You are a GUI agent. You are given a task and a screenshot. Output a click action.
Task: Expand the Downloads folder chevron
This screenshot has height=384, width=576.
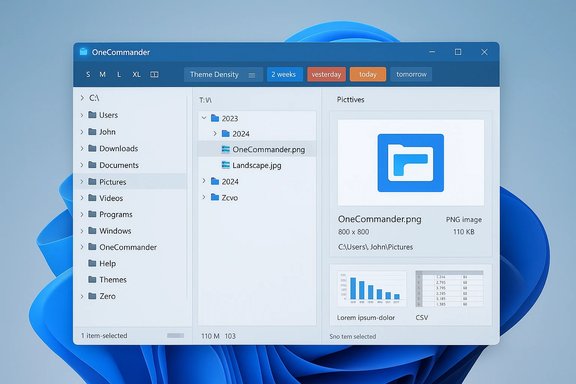pos(82,148)
